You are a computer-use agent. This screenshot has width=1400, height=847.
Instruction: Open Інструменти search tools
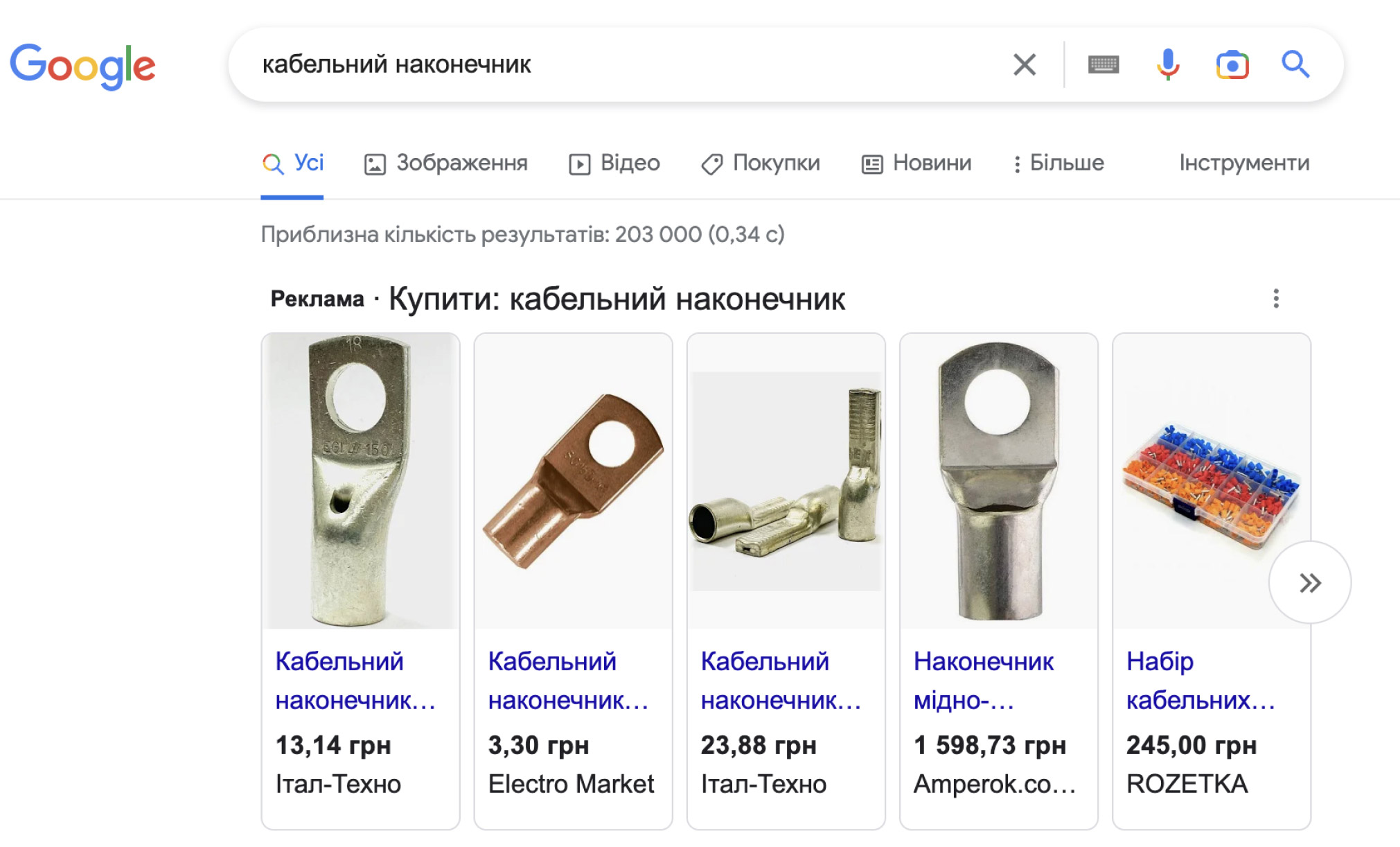pos(1244,163)
